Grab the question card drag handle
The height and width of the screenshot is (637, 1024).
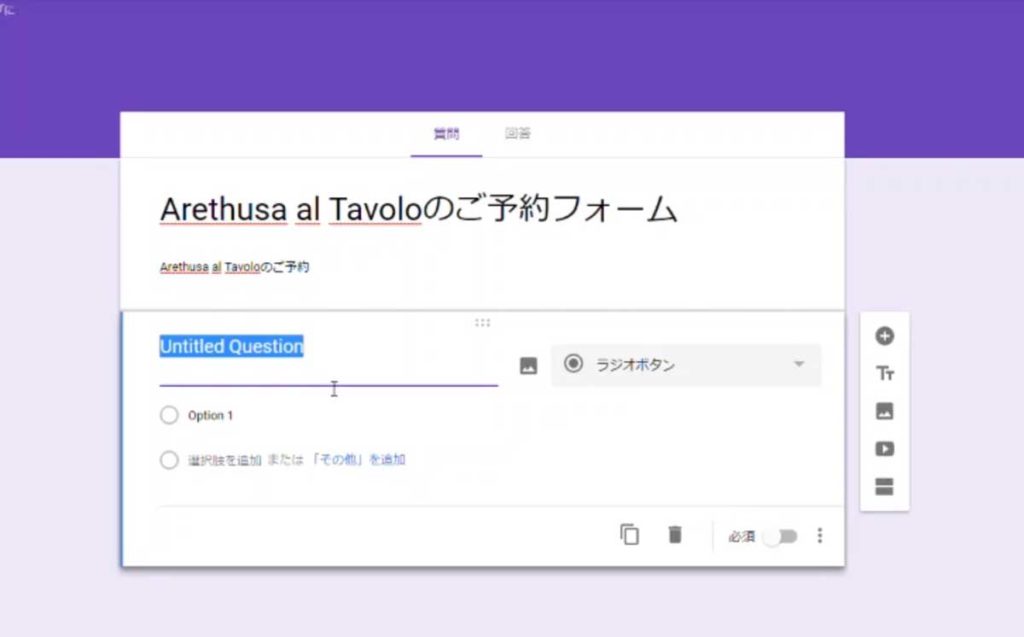coord(483,322)
